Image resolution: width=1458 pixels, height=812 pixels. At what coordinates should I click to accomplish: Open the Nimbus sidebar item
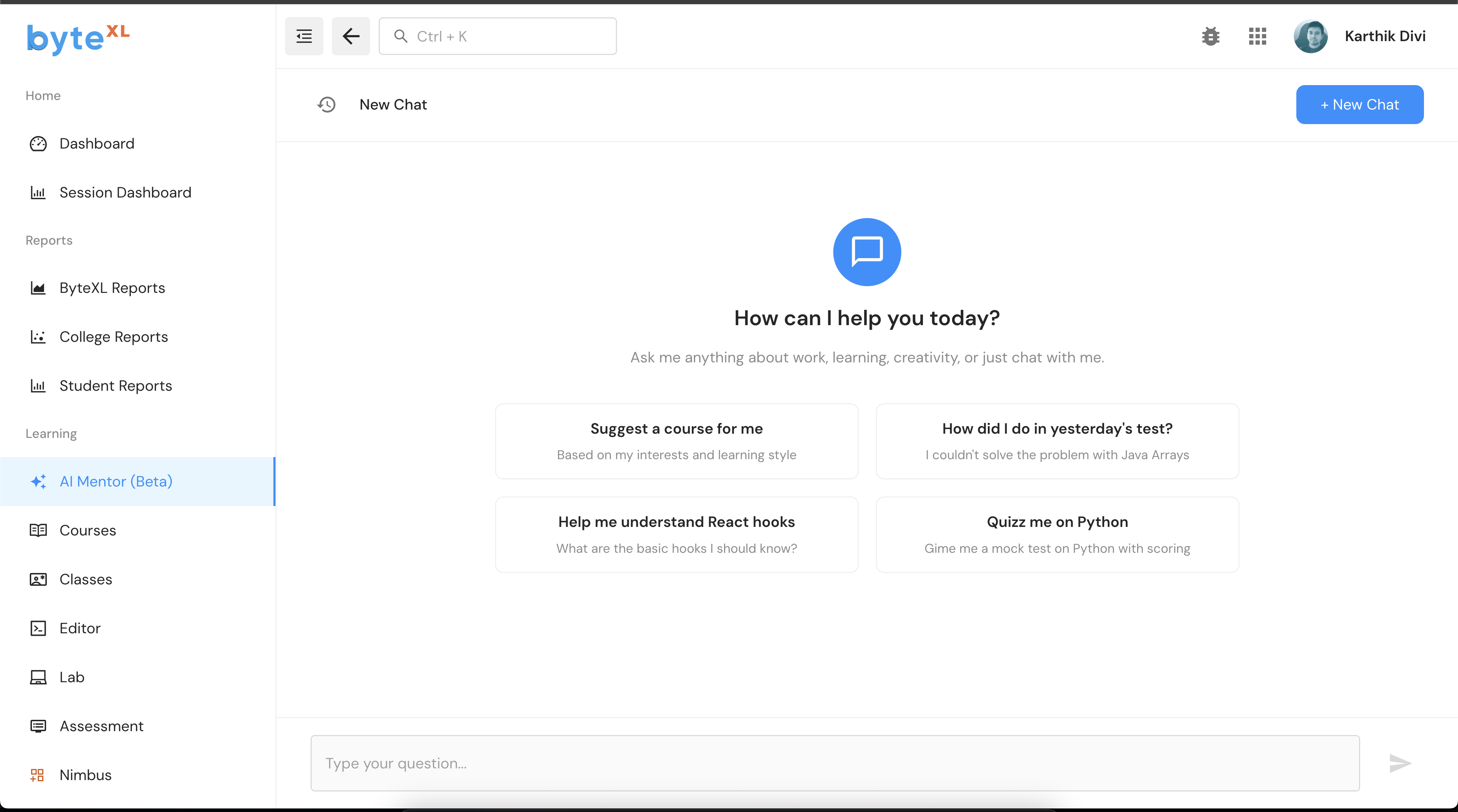point(85,775)
